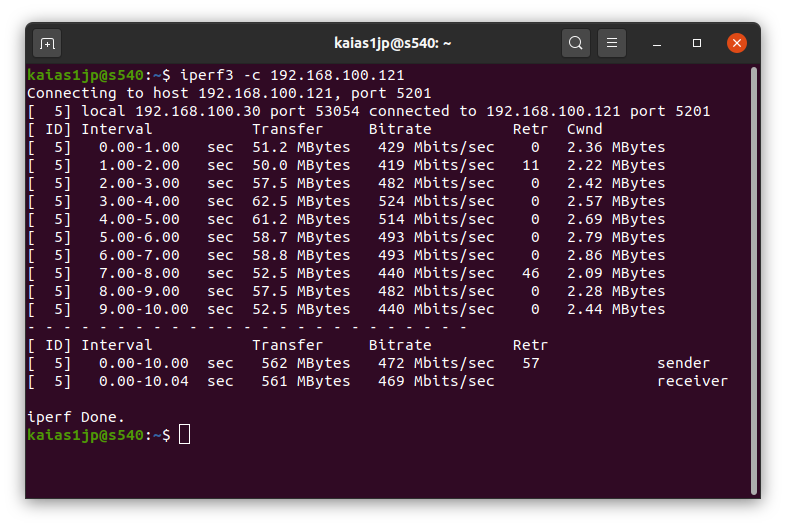Click the 469 Mbits/sec receiver bitrate
This screenshot has width=786, height=527.
(x=436, y=382)
